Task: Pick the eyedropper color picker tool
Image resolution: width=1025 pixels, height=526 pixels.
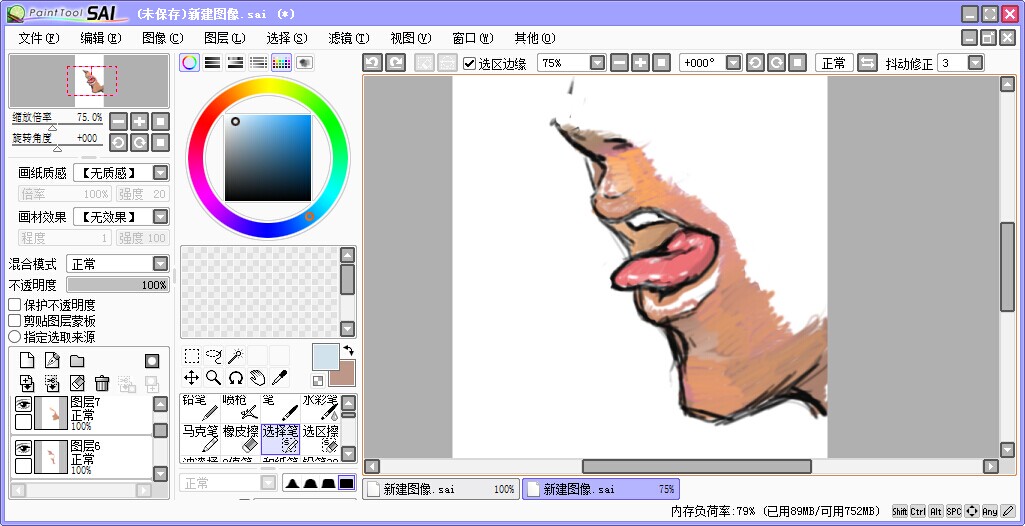Action: [280, 377]
